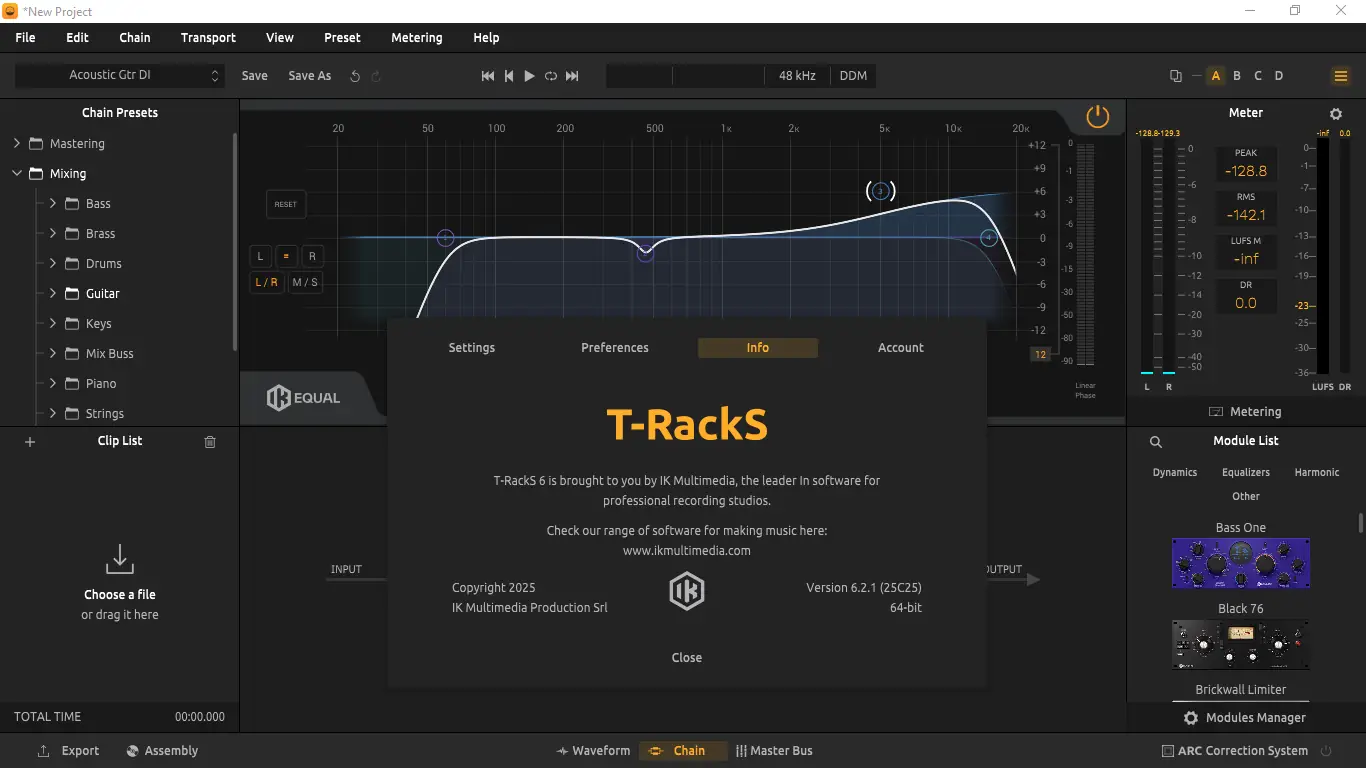
Task: Switch to the Preferences tab
Action: point(615,348)
